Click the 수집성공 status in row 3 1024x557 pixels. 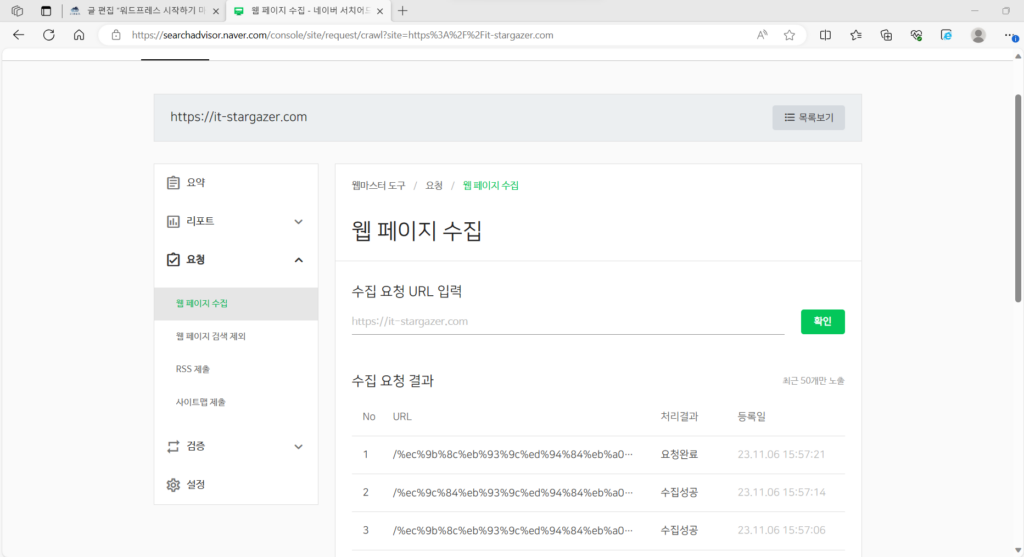tap(679, 530)
